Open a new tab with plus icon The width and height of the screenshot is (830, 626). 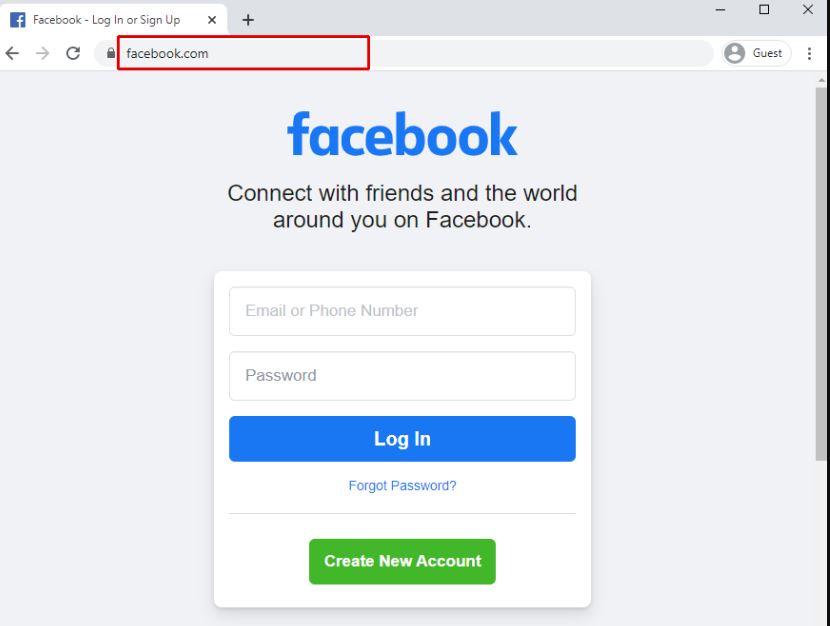tap(248, 20)
